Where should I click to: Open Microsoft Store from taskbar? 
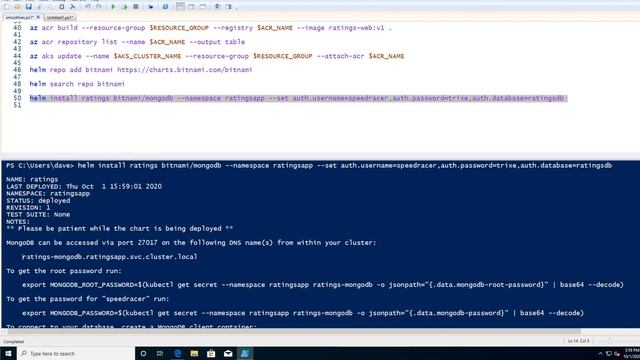coord(211,353)
